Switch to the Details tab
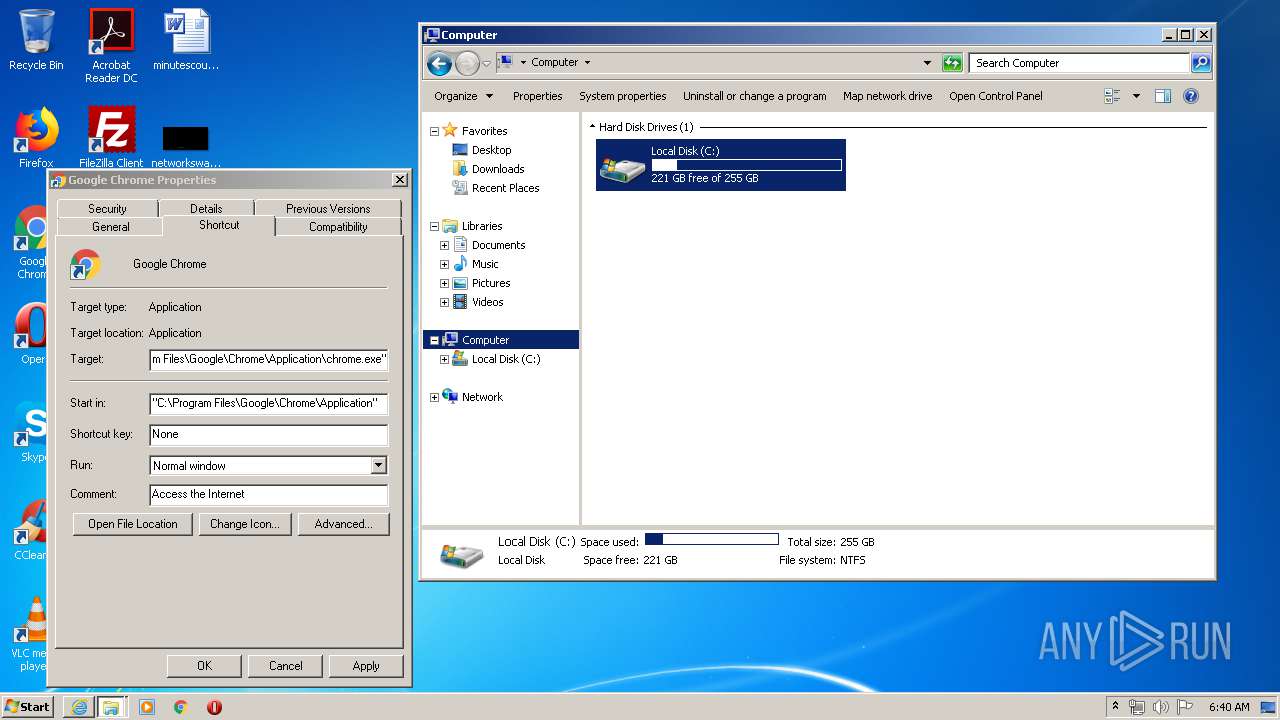Viewport: 1280px width, 720px height. point(206,209)
